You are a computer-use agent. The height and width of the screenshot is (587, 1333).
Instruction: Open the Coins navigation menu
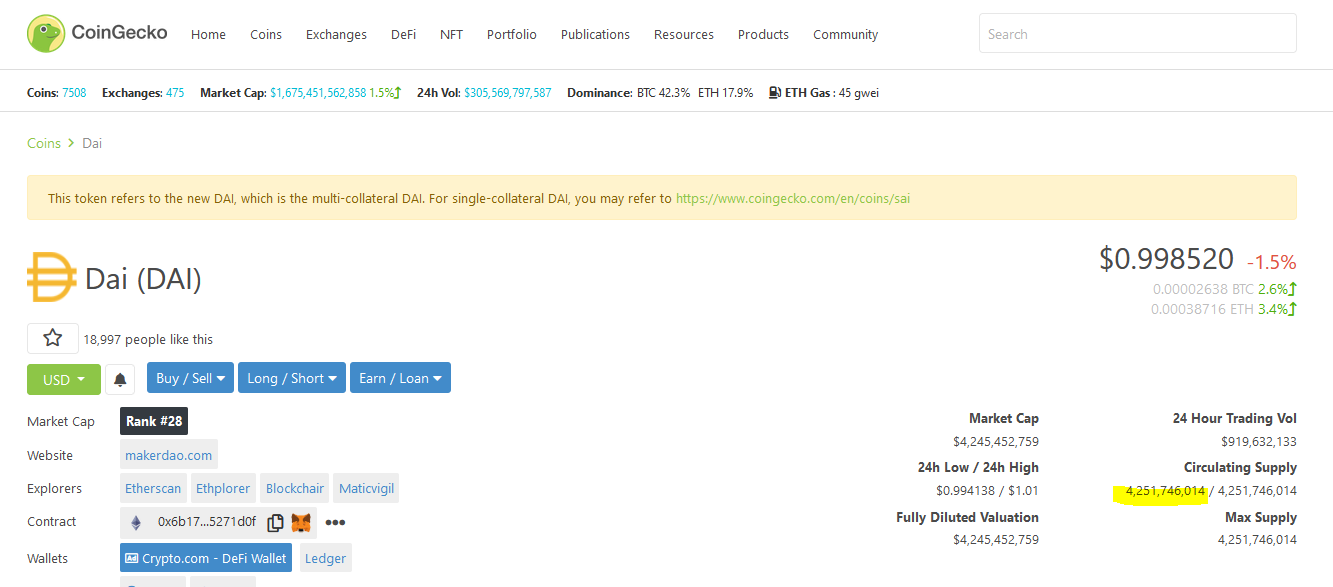(266, 34)
